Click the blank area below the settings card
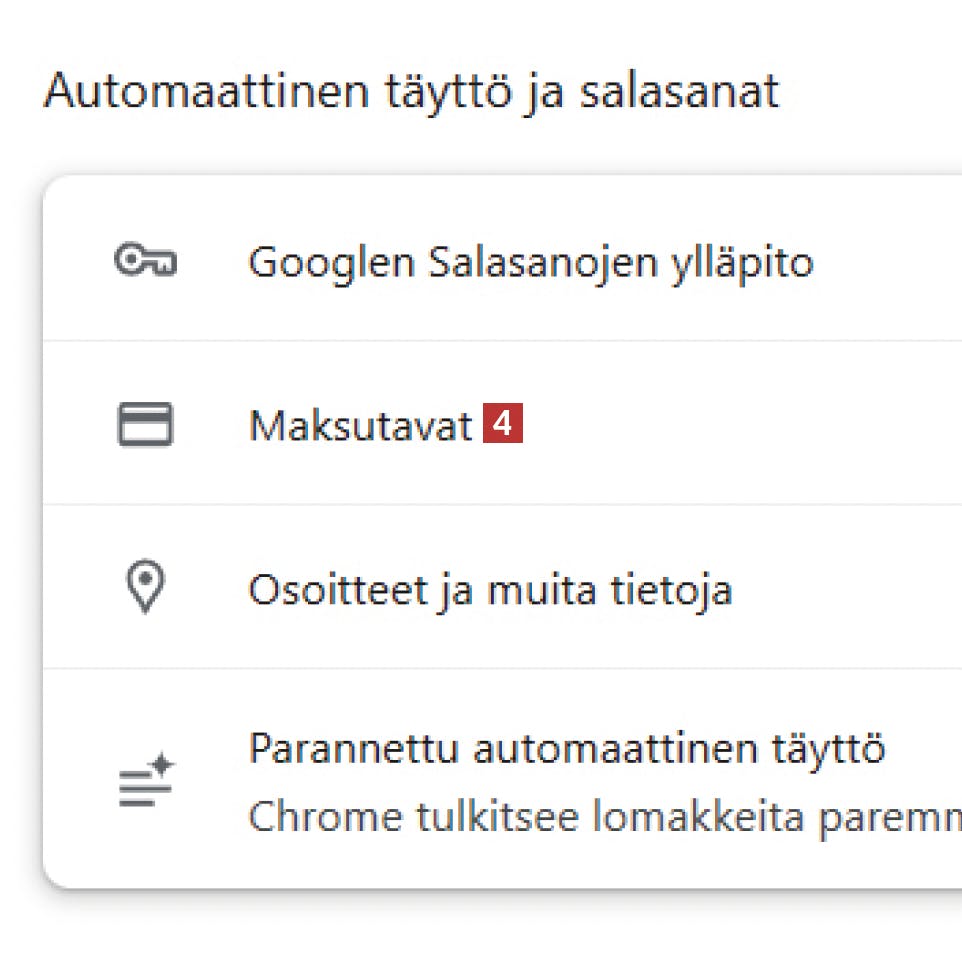Image resolution: width=962 pixels, height=972 pixels. tap(480, 935)
